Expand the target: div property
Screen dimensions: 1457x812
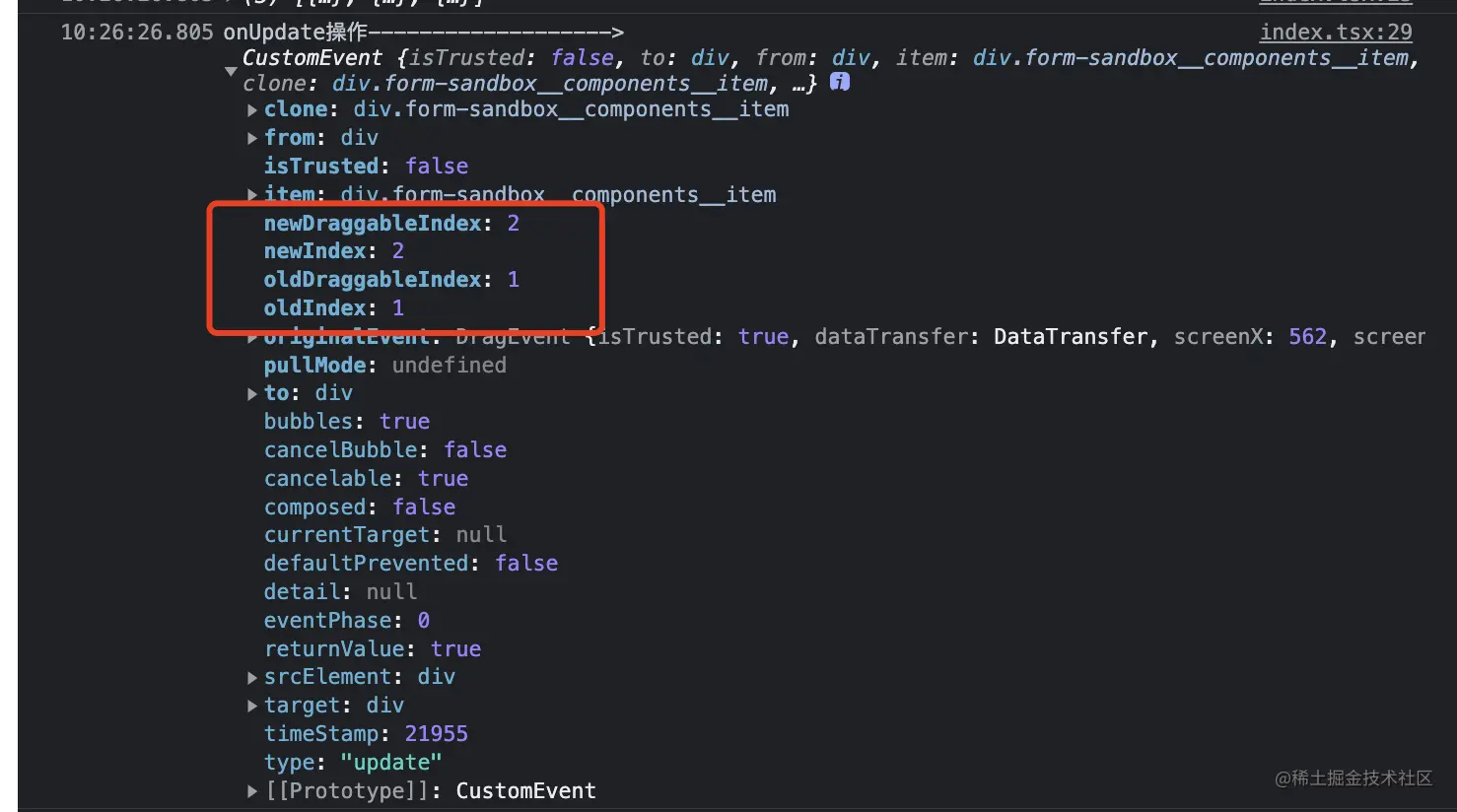(252, 707)
